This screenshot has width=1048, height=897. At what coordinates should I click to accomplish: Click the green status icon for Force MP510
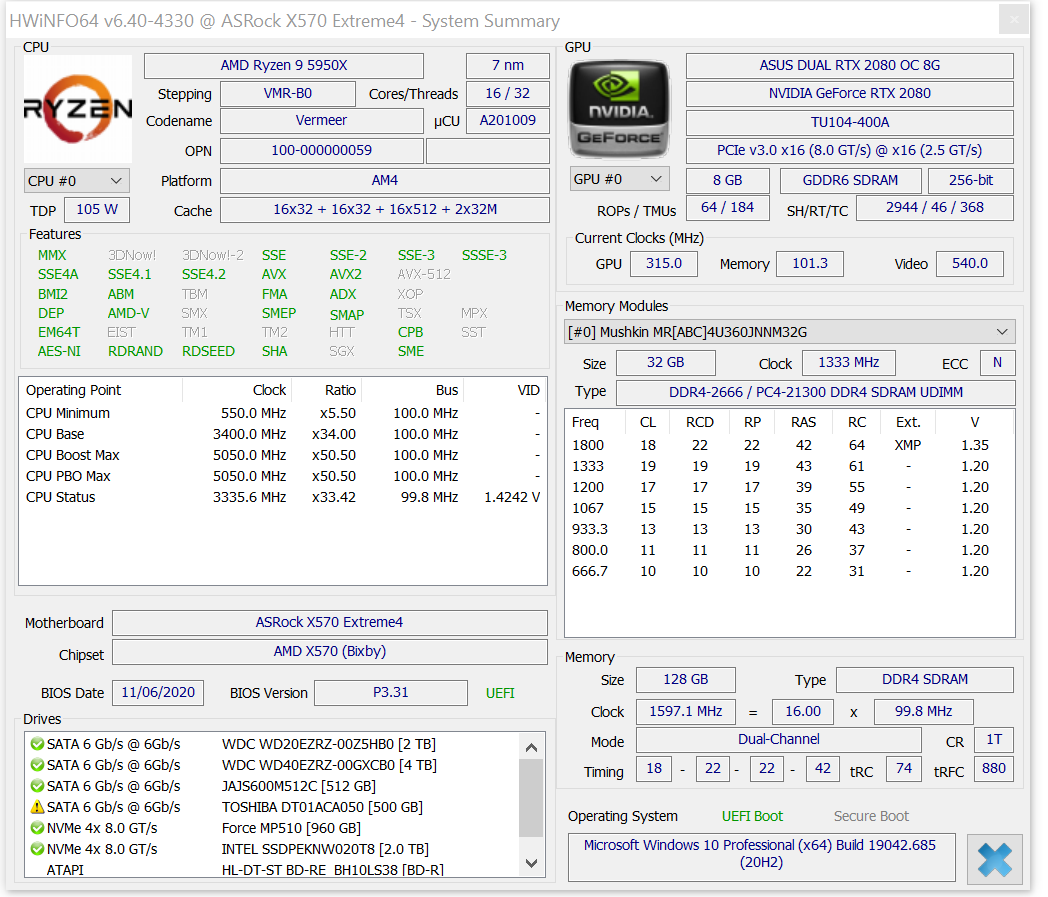[37, 828]
